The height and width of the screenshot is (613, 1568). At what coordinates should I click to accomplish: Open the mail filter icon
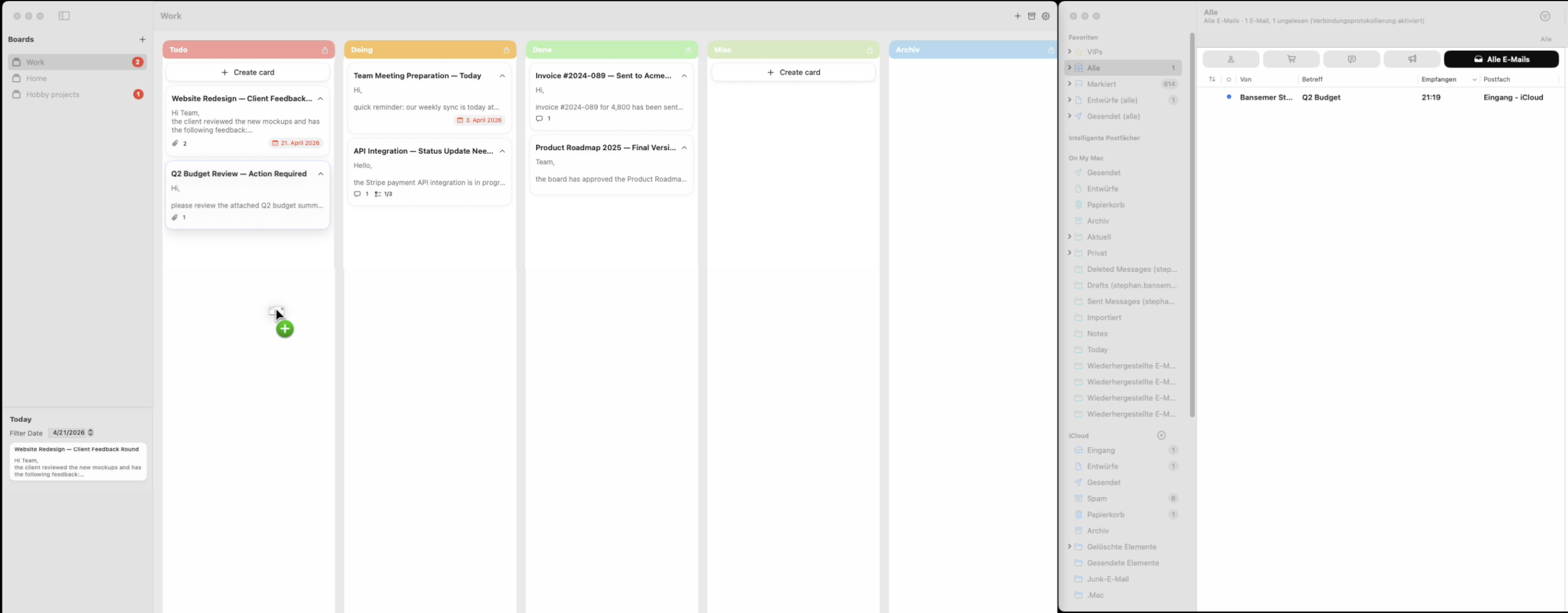[1545, 17]
